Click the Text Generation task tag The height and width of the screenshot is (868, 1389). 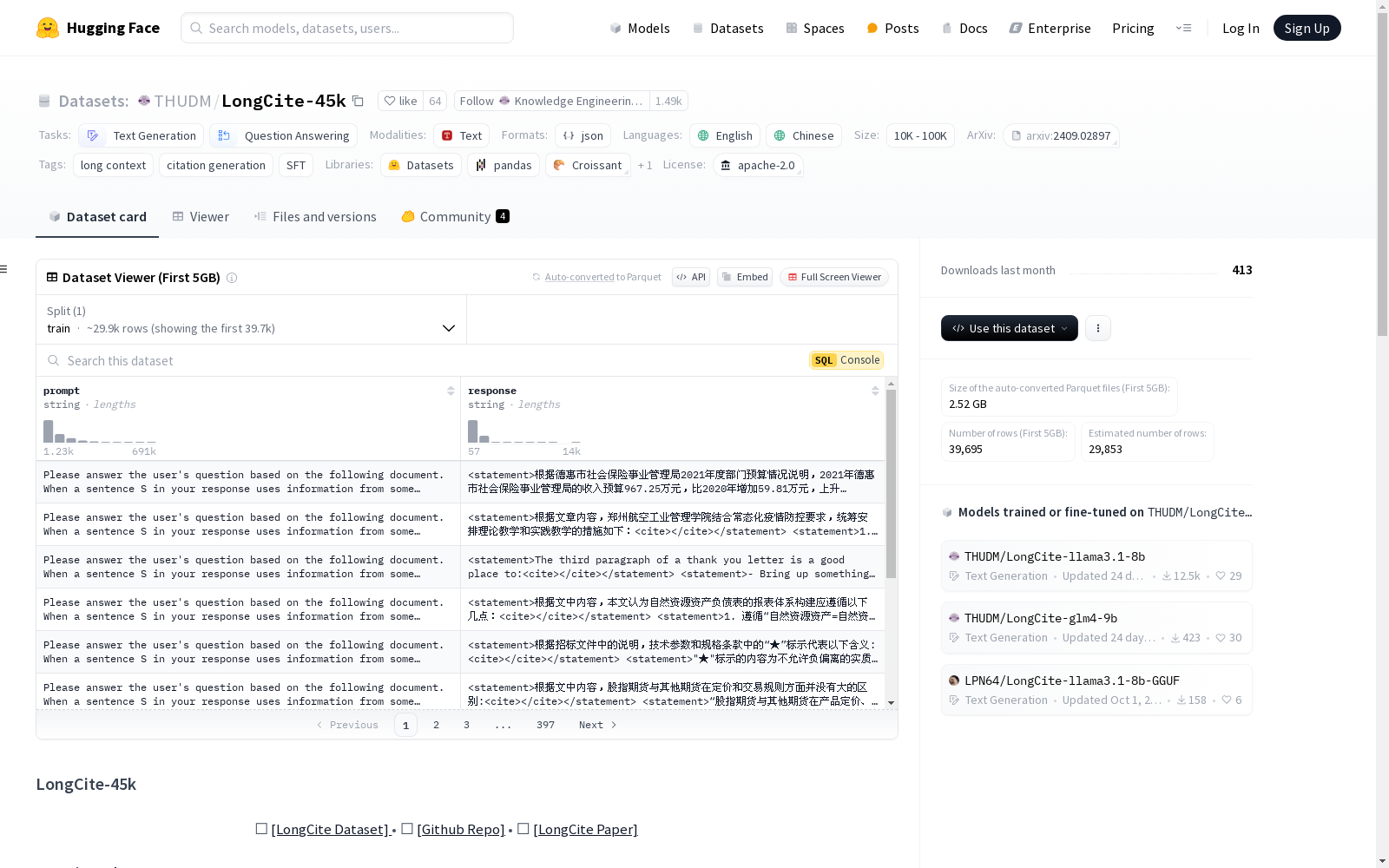click(142, 135)
